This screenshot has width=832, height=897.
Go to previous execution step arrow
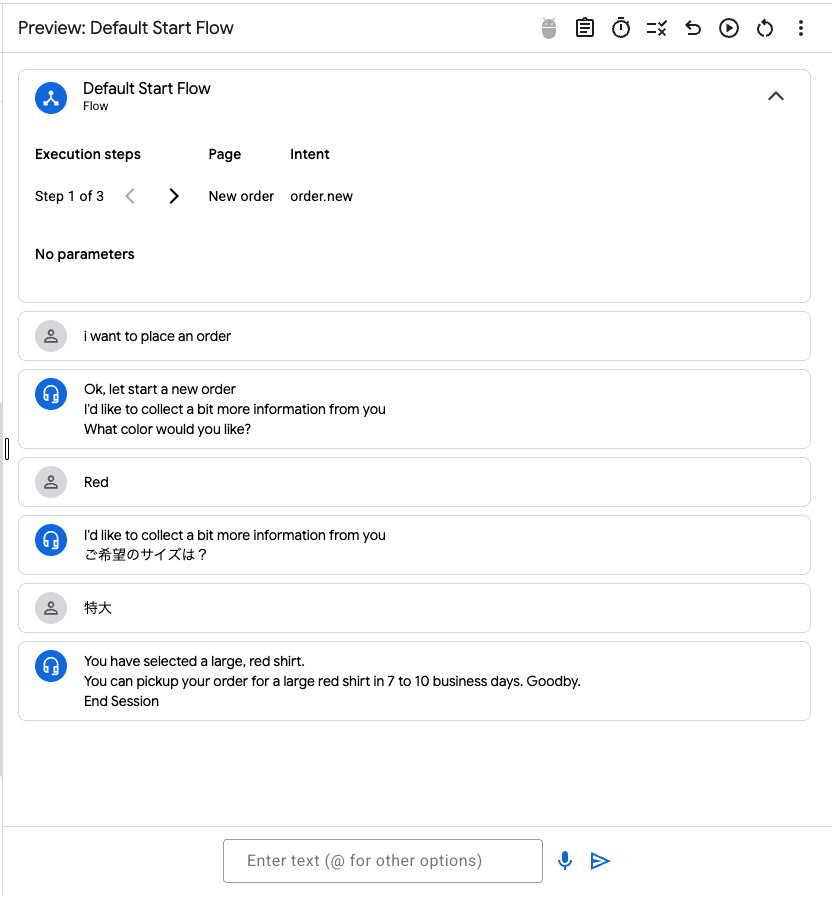130,196
